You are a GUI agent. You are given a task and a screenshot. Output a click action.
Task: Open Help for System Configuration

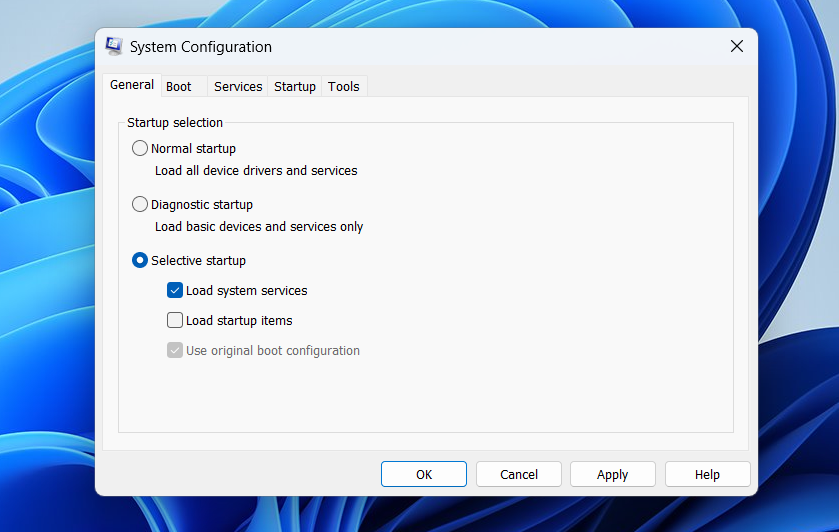coord(707,474)
